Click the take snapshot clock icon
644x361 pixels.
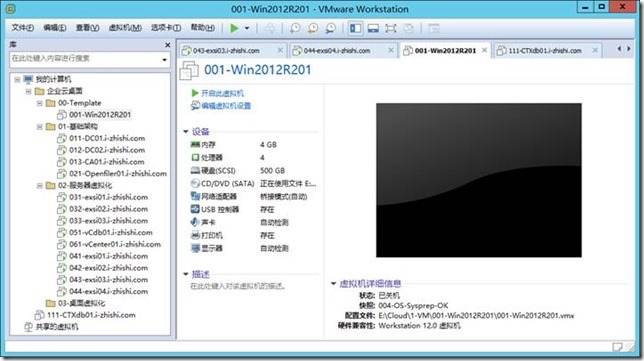[x=295, y=28]
